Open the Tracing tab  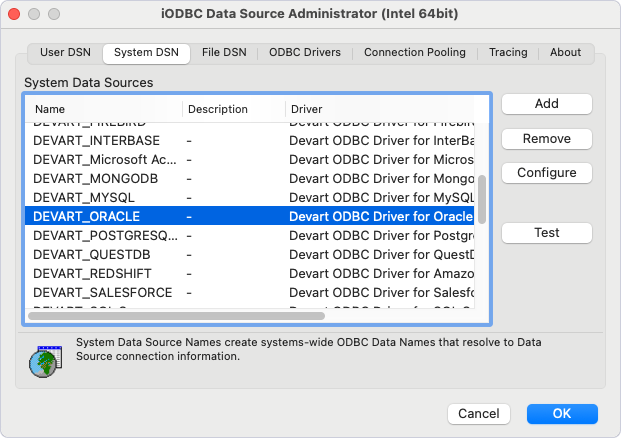[509, 53]
